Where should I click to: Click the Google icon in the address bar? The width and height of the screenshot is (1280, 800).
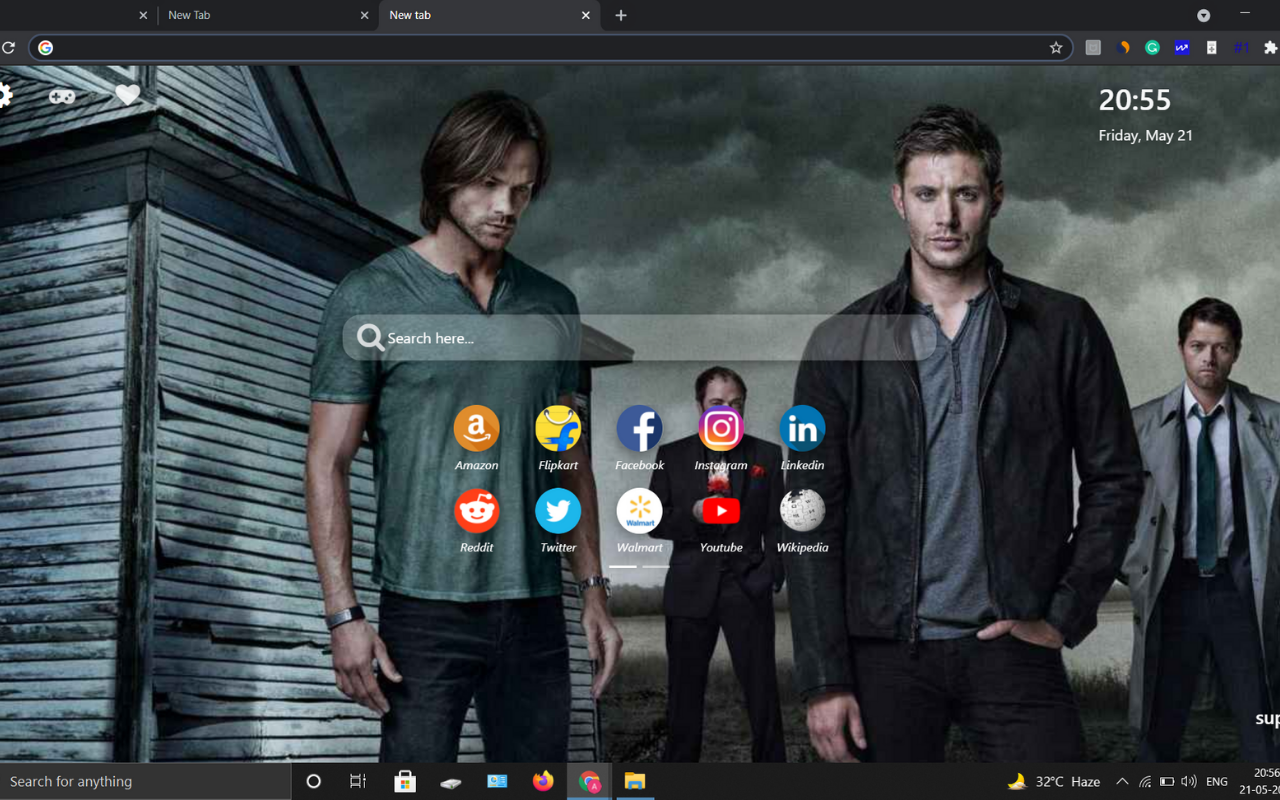[45, 47]
